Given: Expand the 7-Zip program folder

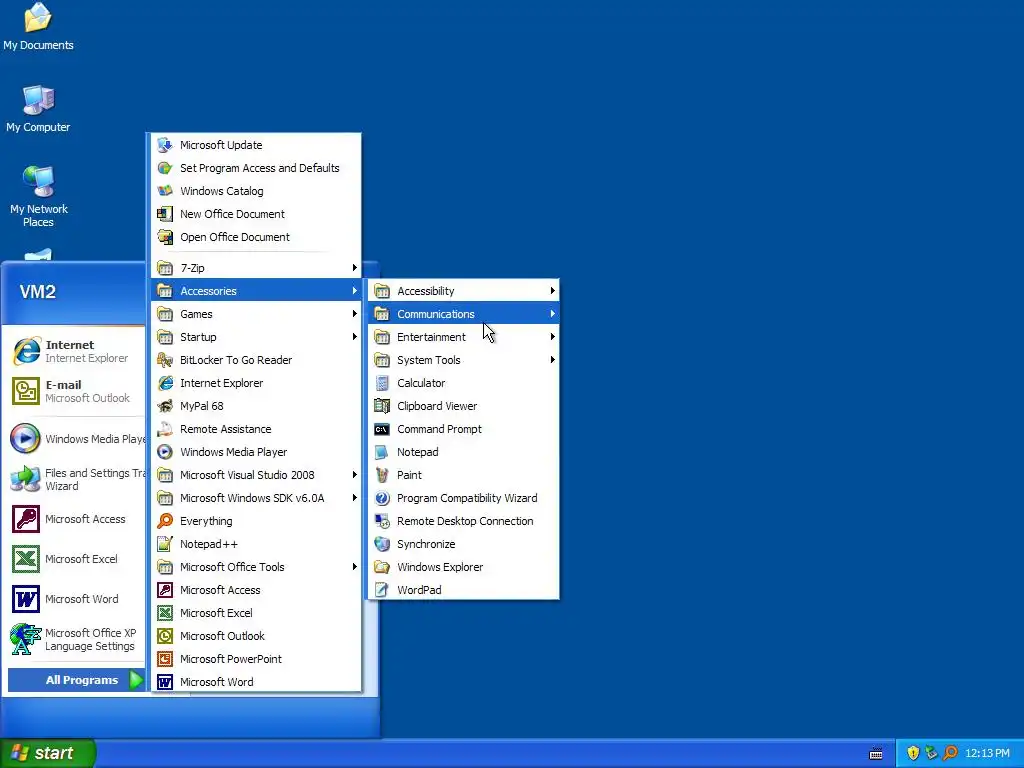Looking at the screenshot, I should click(256, 268).
